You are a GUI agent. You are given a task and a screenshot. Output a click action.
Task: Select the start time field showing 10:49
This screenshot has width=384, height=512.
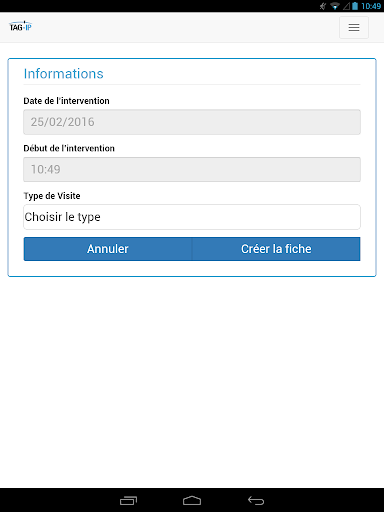point(192,169)
